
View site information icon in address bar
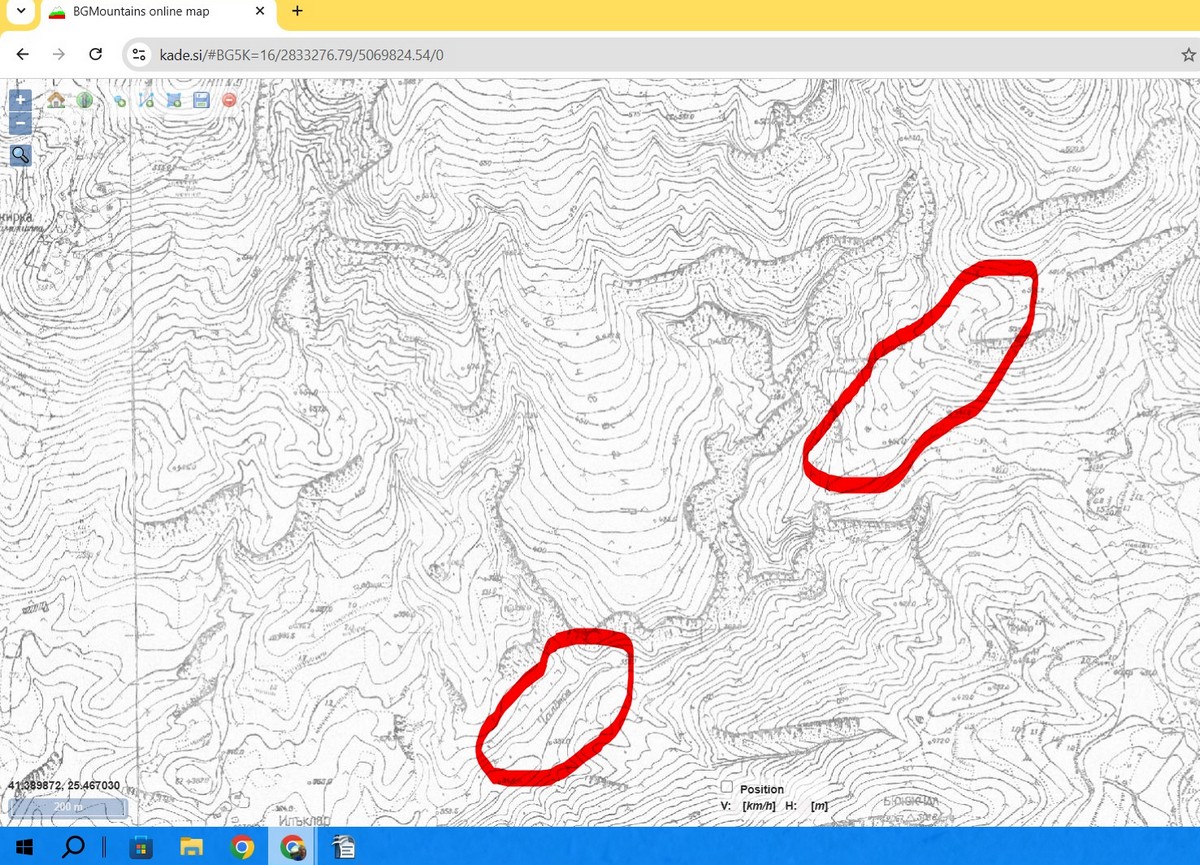(140, 55)
